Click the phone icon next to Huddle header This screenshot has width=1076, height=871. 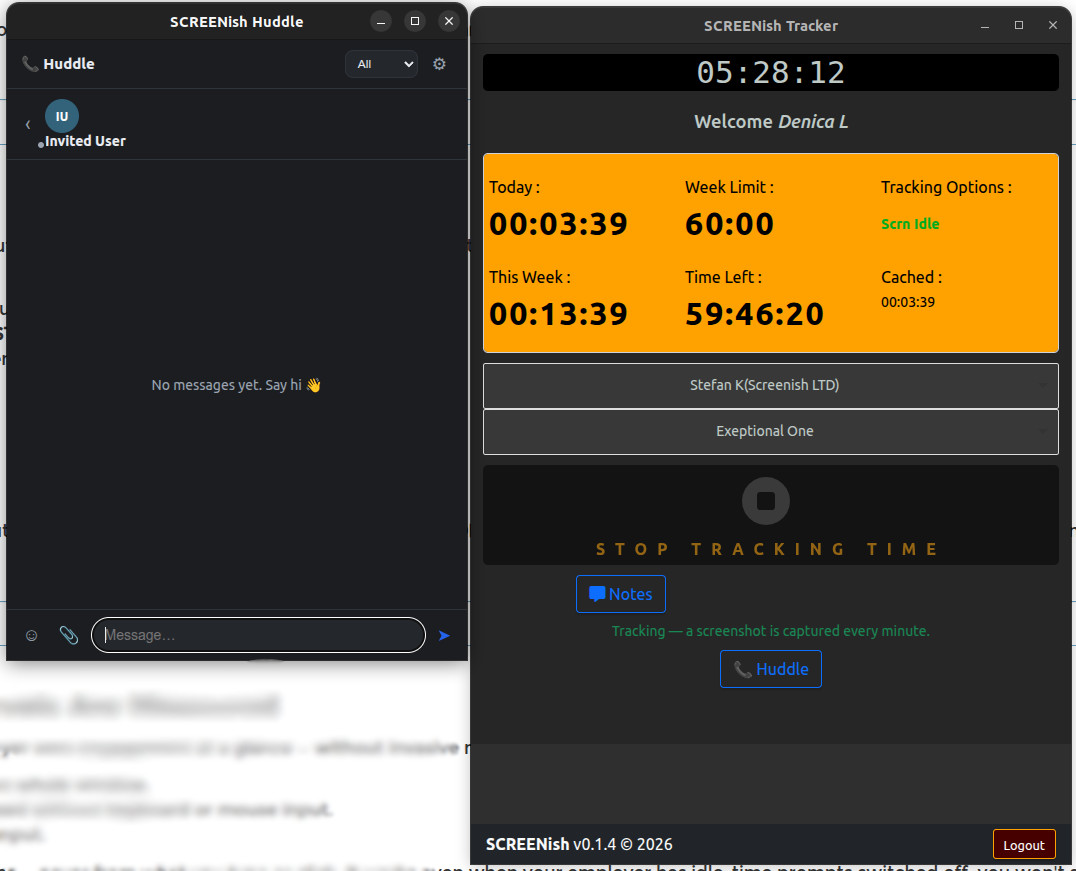(x=30, y=64)
